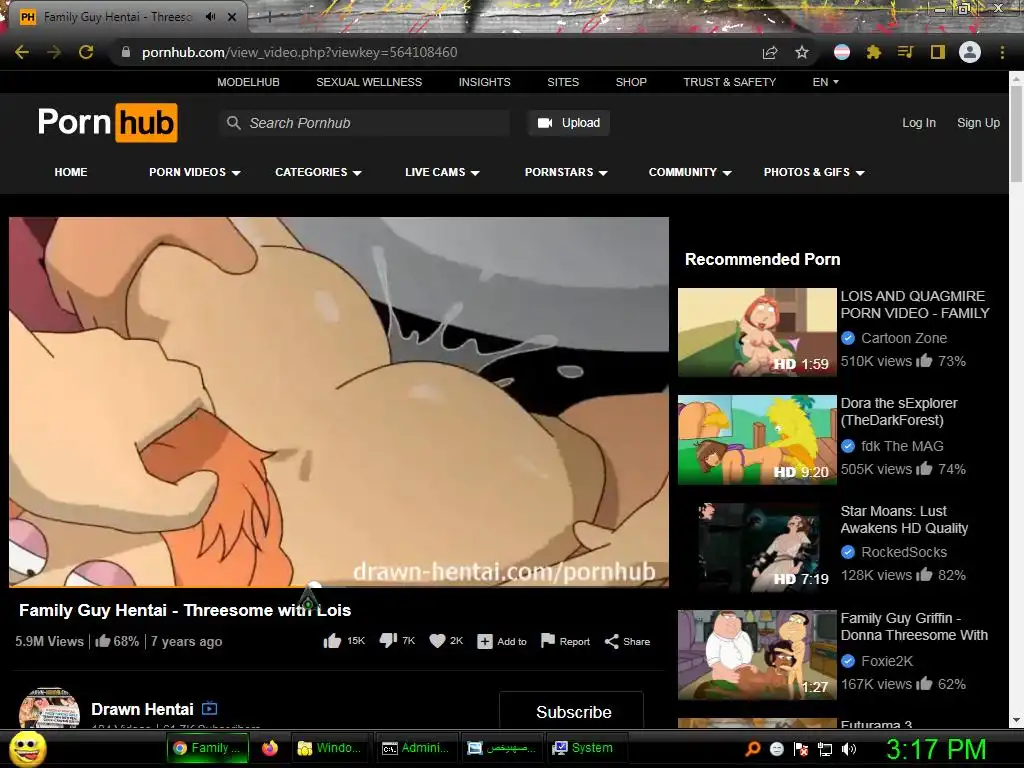The height and width of the screenshot is (768, 1024).
Task: Mute the tab using the speaker icon
Action: pos(210,17)
